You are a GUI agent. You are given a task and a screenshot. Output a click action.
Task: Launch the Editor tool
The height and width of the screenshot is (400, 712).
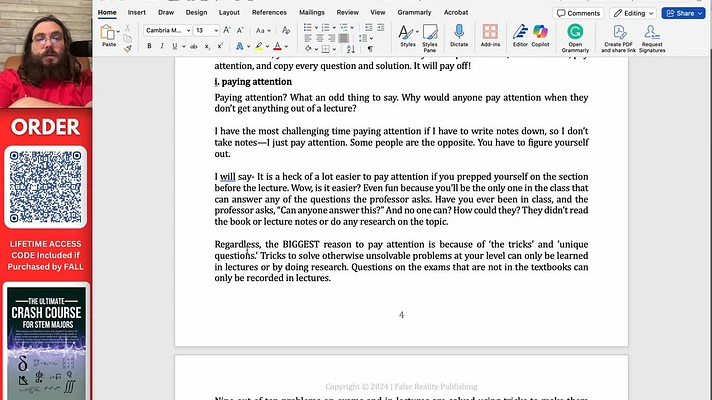point(520,35)
